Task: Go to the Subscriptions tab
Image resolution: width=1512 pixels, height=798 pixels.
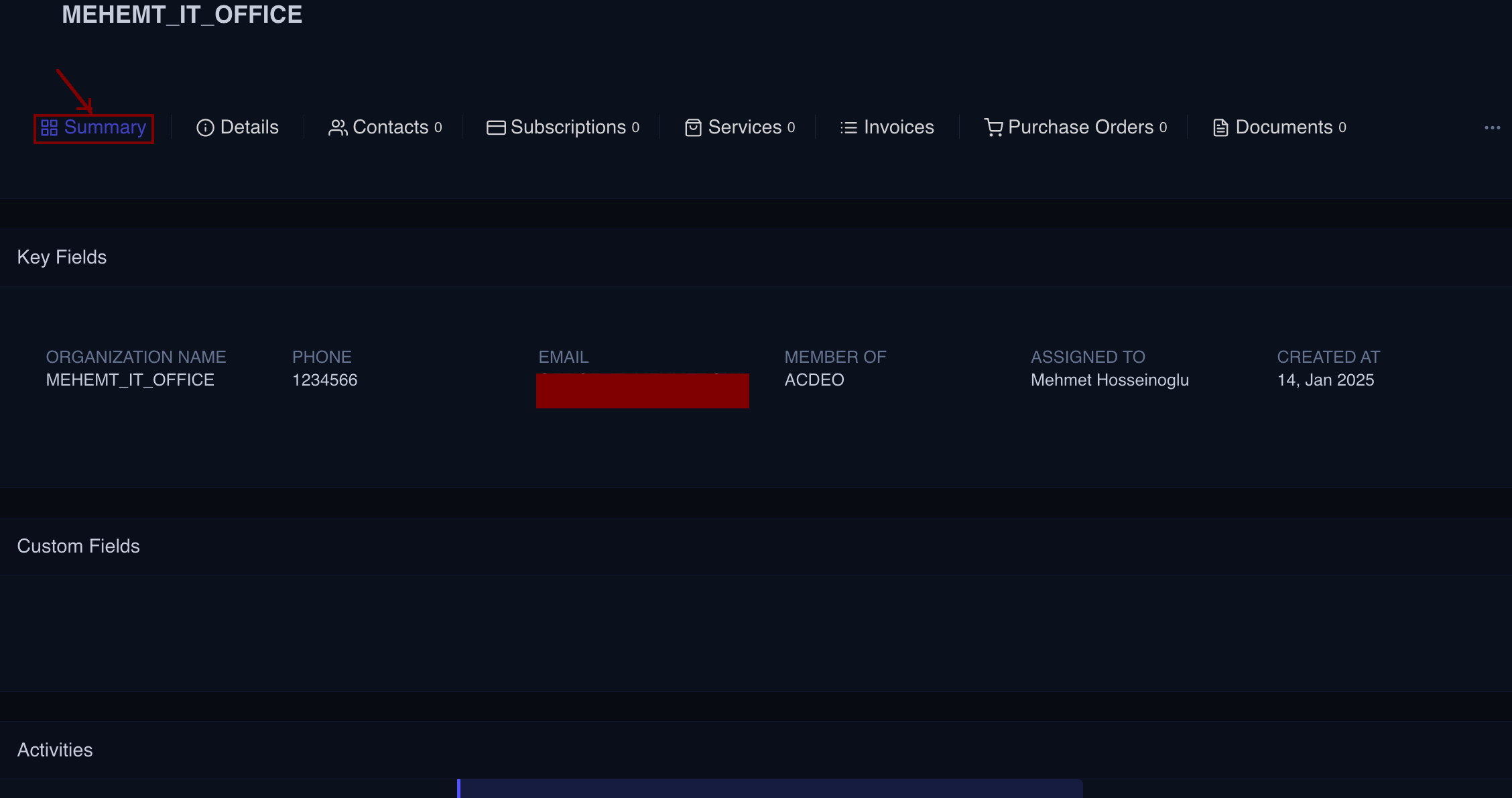Action: coord(568,127)
